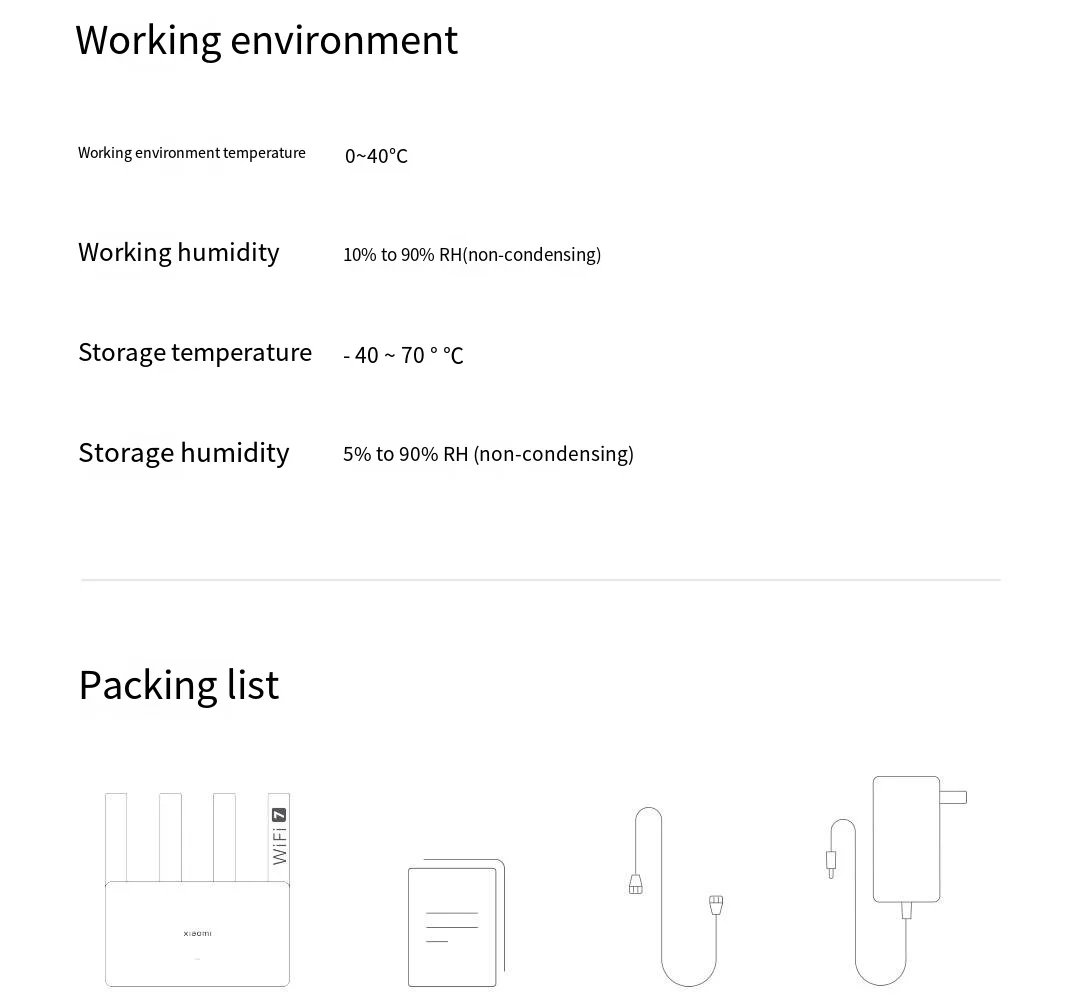Image resolution: width=1080 pixels, height=1000 pixels.
Task: Click the 0~40°C temperature value
Action: click(x=376, y=156)
